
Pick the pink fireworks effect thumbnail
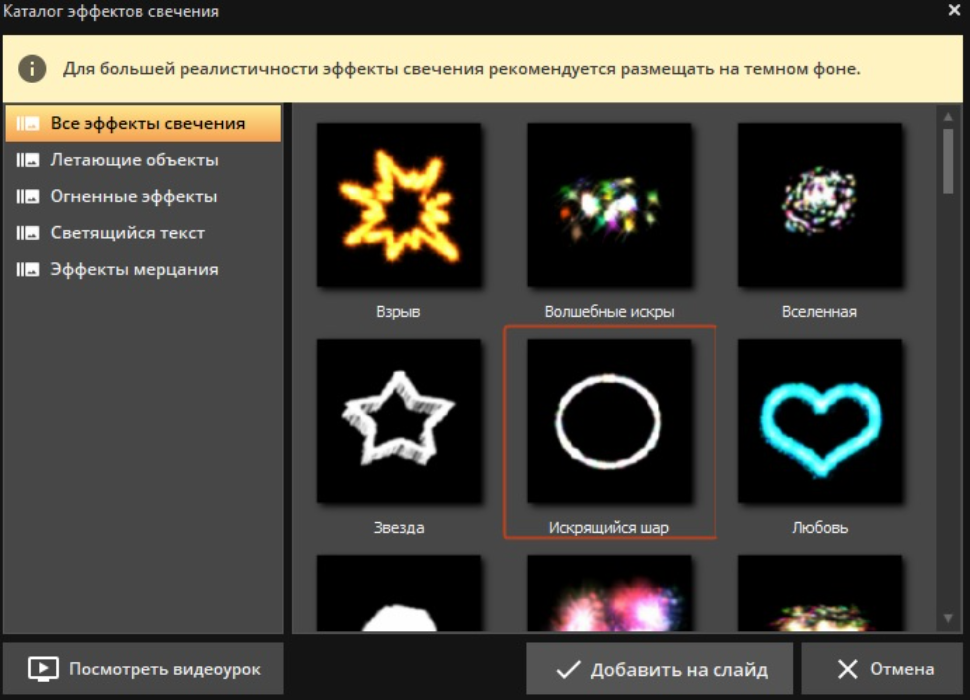609,593
